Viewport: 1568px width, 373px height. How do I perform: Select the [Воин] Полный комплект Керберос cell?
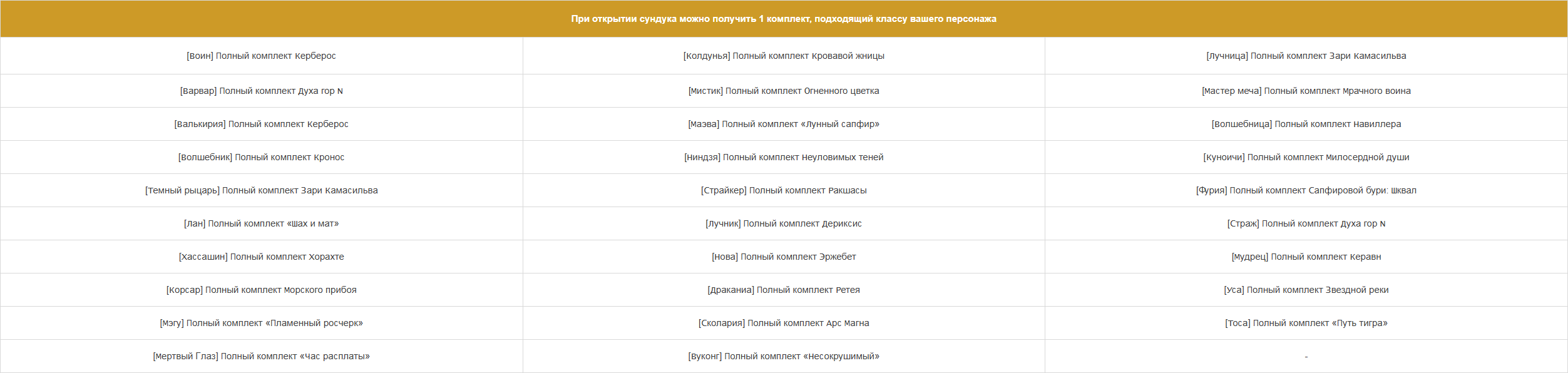point(262,56)
